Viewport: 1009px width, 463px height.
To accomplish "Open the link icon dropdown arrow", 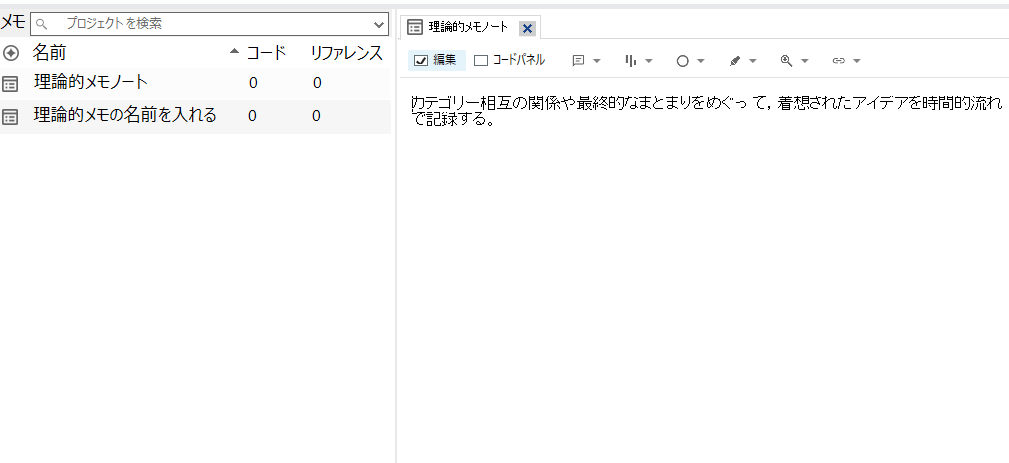I will [856, 61].
